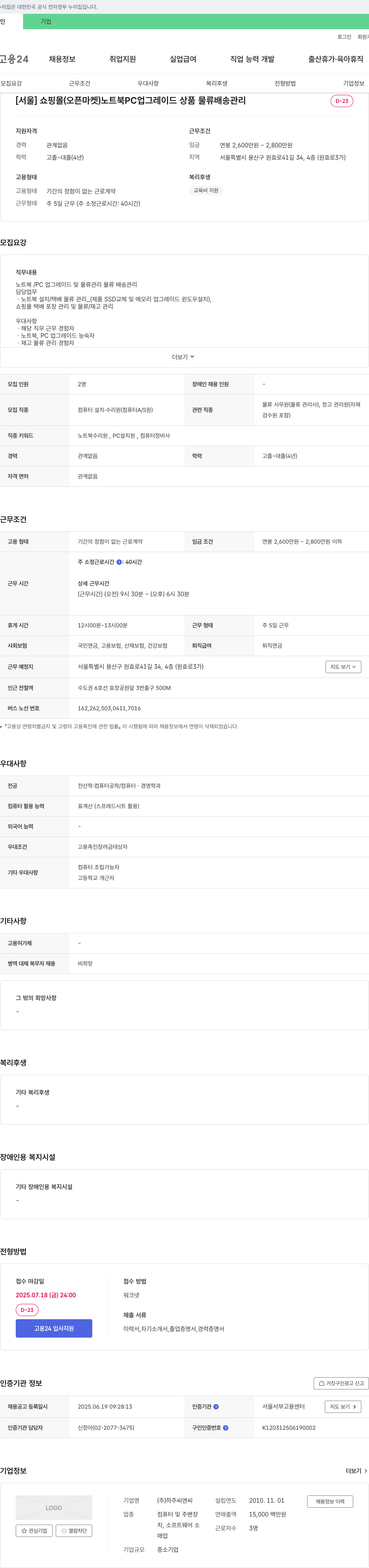Click the registration date 2025.06.19 09:28:13
This screenshot has width=369, height=1568.
pos(105,1407)
